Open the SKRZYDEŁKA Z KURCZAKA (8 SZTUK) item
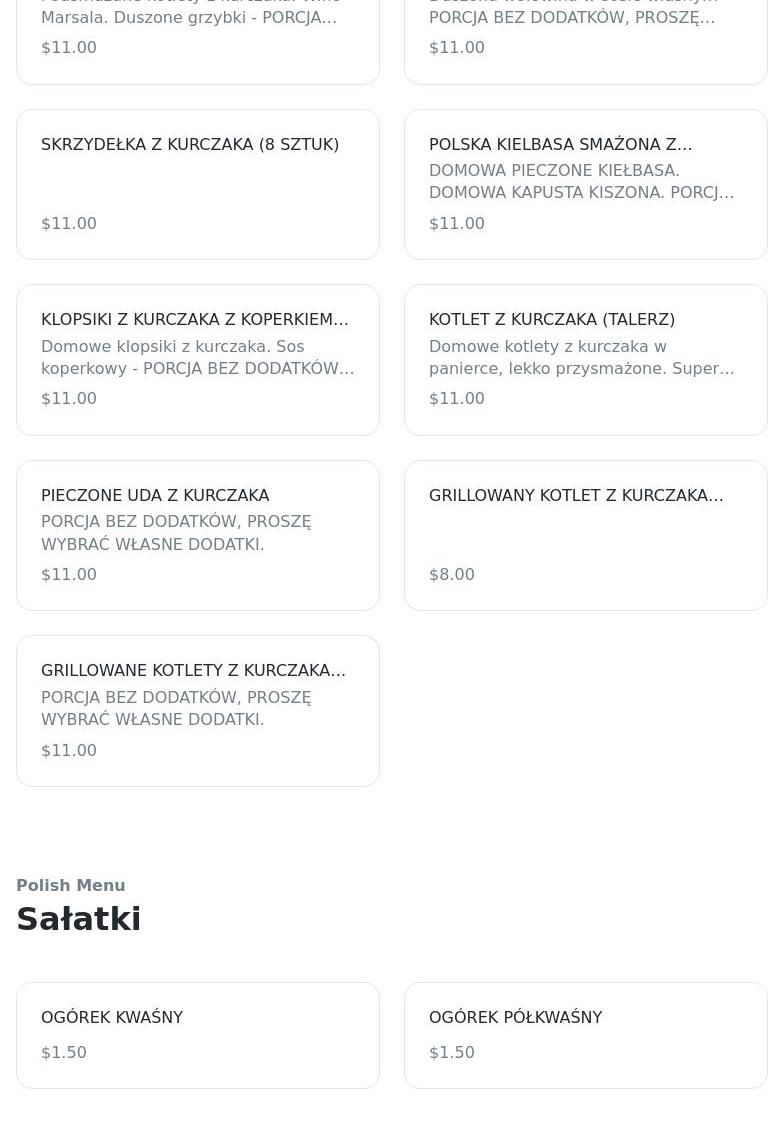This screenshot has width=784, height=1137. [x=190, y=145]
